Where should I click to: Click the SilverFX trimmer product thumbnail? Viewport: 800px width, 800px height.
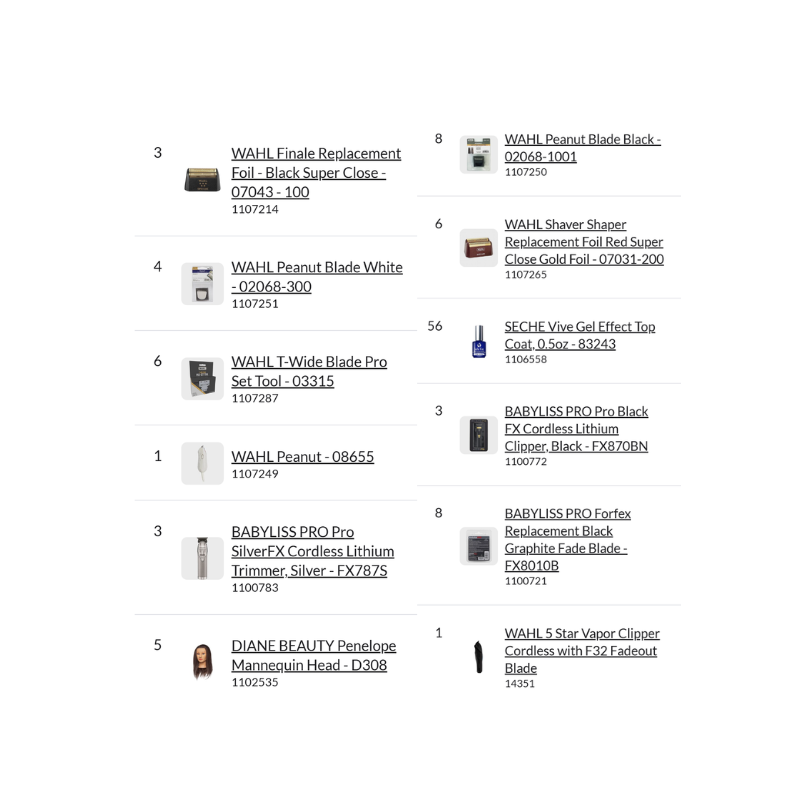click(x=202, y=558)
